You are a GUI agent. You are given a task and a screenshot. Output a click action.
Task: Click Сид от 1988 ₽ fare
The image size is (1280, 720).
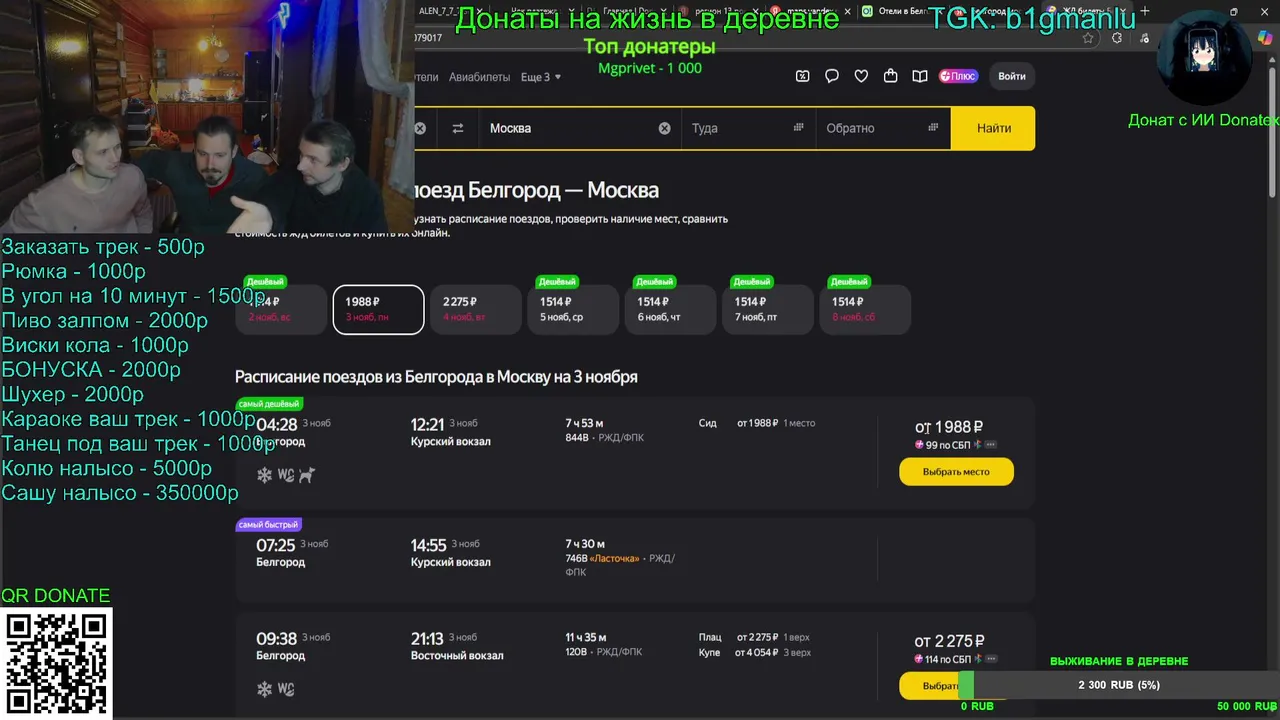[x=757, y=423]
